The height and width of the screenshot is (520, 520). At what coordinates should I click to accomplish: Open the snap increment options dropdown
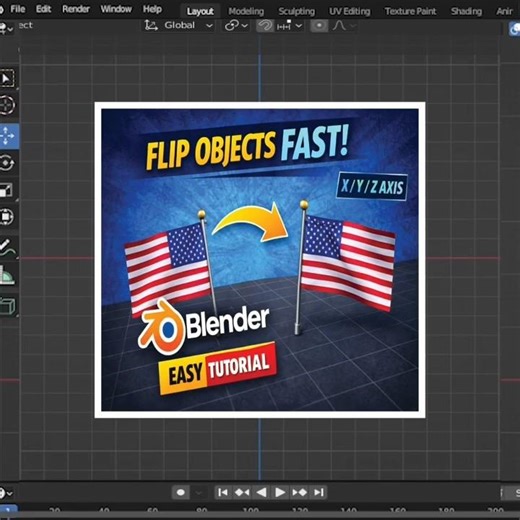pos(289,26)
